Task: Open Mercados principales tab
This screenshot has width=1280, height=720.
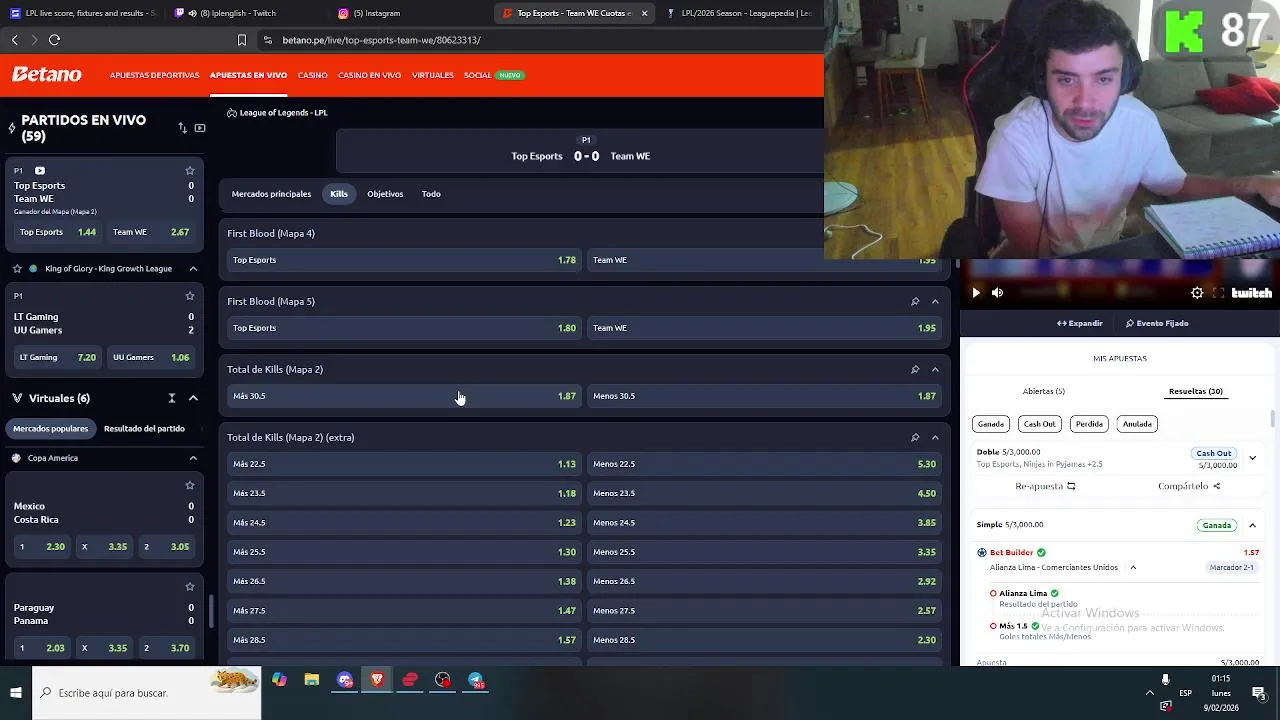Action: point(271,194)
